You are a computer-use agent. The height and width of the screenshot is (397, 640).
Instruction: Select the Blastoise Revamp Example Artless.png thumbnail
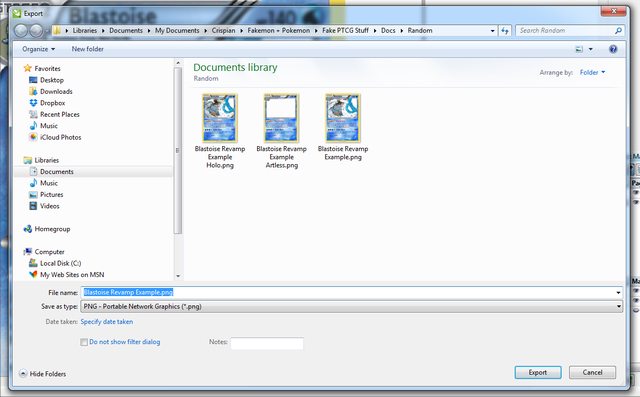tap(282, 131)
